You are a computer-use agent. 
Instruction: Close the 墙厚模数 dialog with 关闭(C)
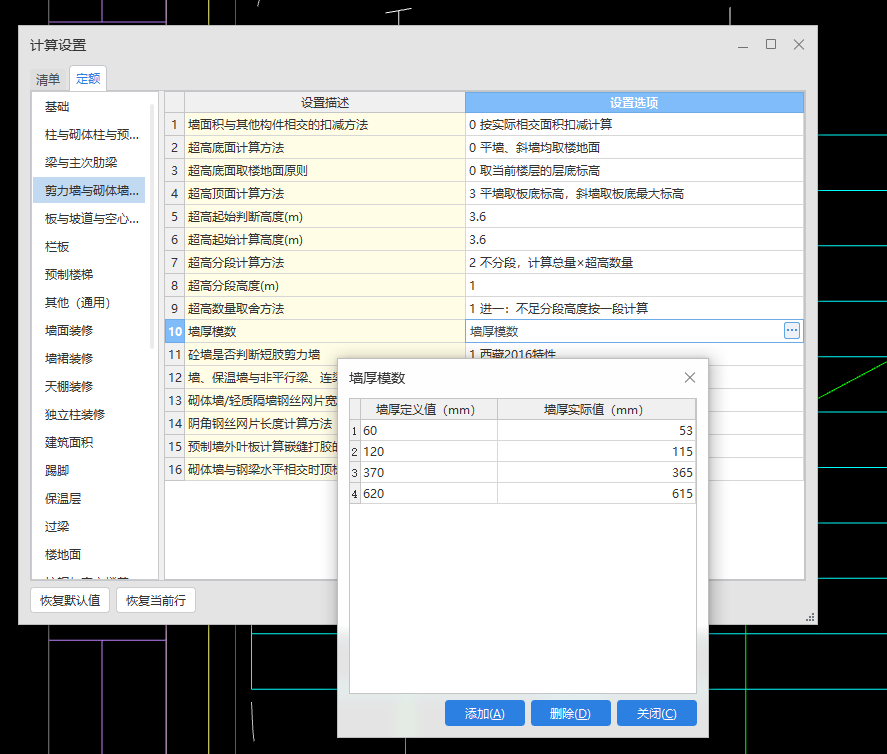pyautogui.click(x=656, y=713)
